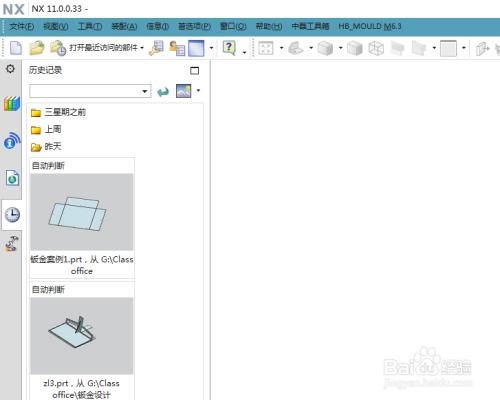This screenshot has width=500, height=400.
Task: Open the History clock tab in sidebar
Action: (x=12, y=215)
